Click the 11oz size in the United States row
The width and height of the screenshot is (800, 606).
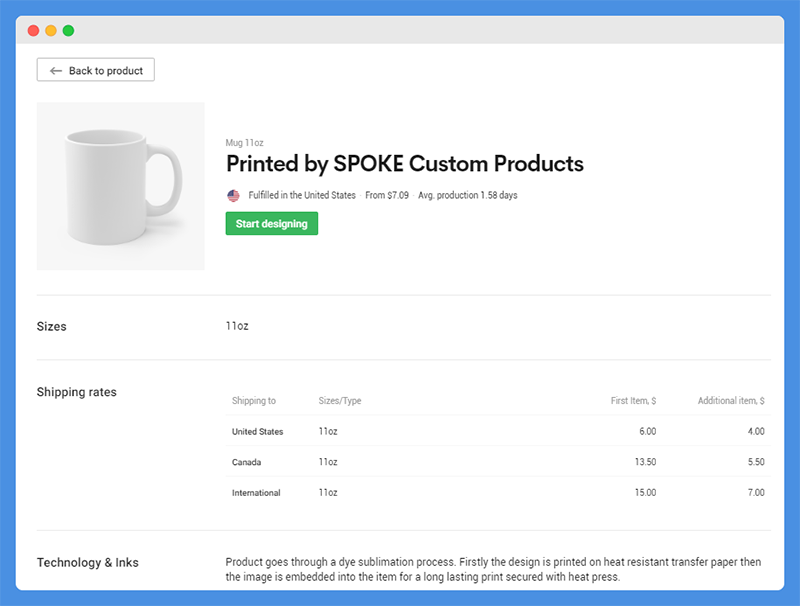pyautogui.click(x=328, y=432)
